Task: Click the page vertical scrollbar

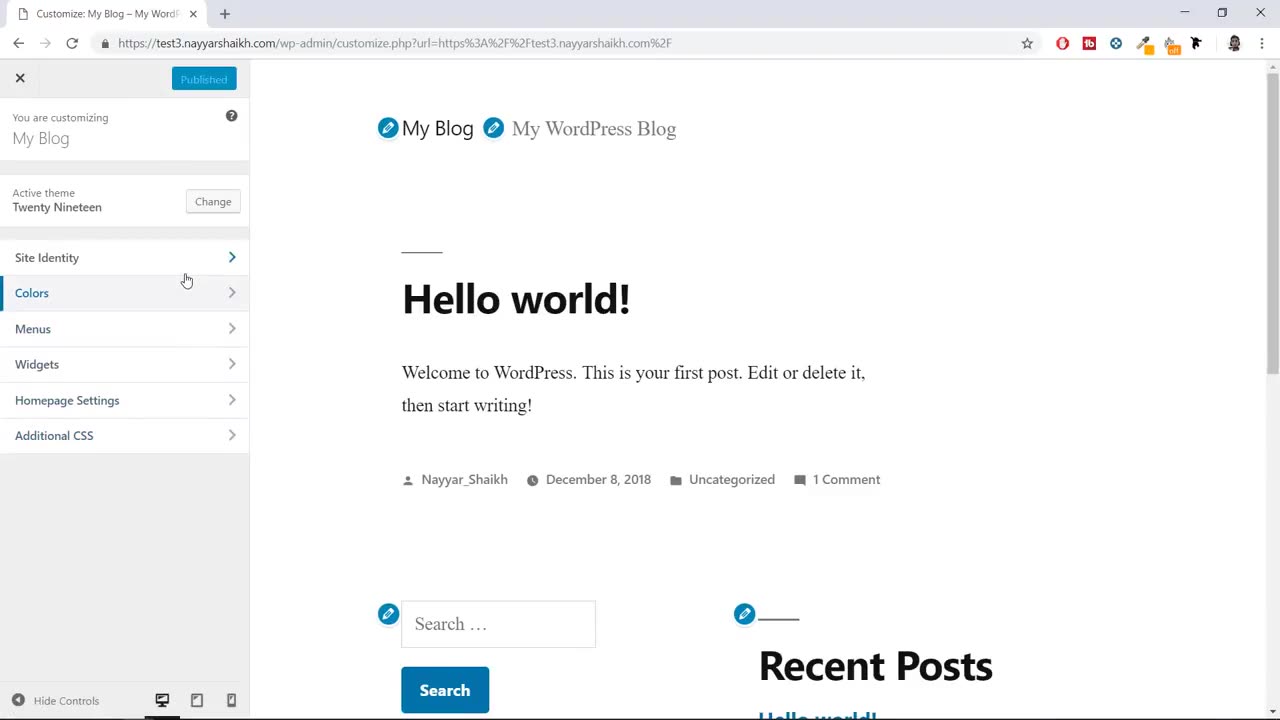Action: coord(1272,222)
